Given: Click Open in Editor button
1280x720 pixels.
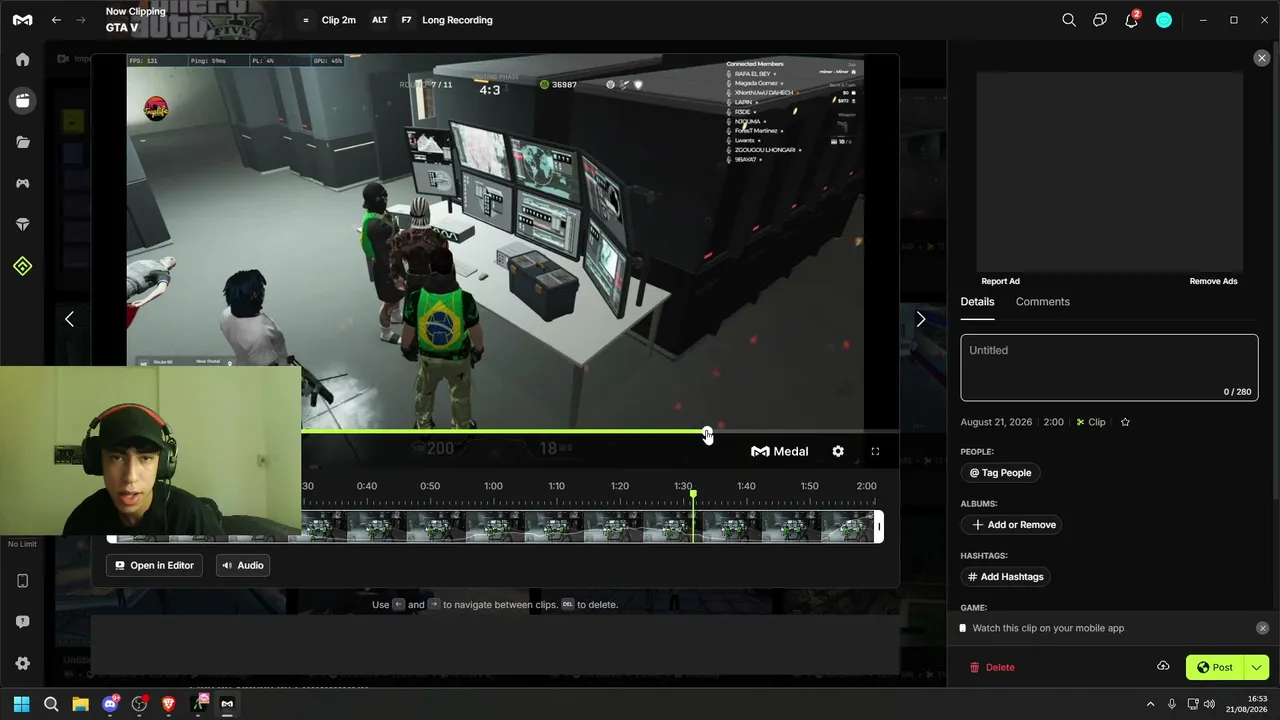Looking at the screenshot, I should tap(154, 566).
